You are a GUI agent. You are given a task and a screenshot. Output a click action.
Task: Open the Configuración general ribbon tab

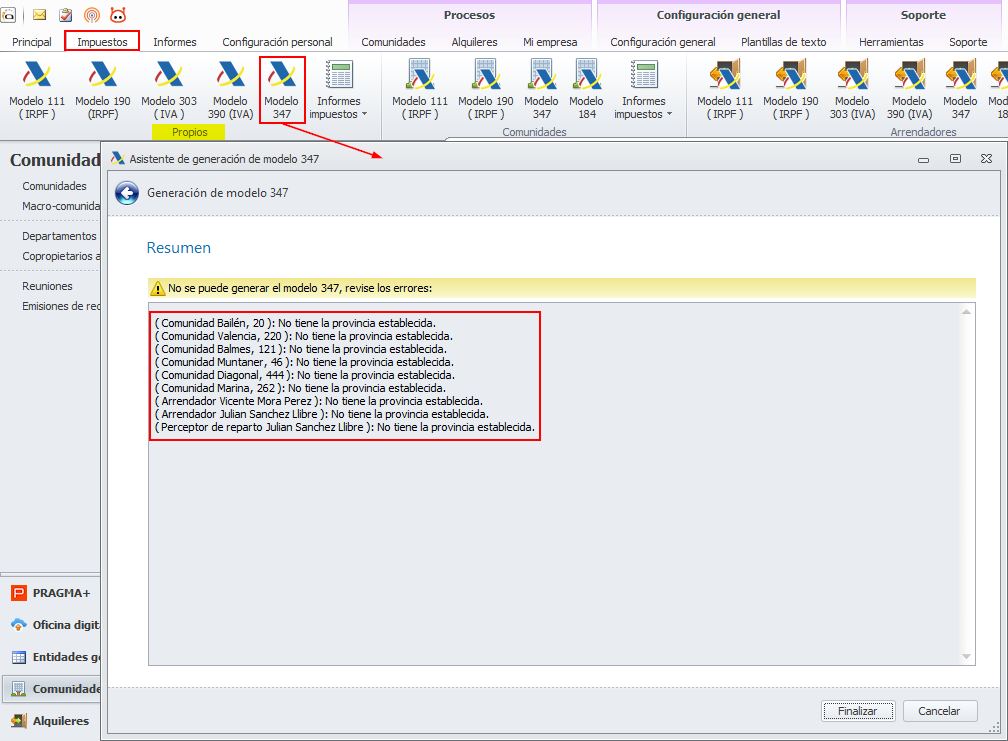tap(663, 42)
